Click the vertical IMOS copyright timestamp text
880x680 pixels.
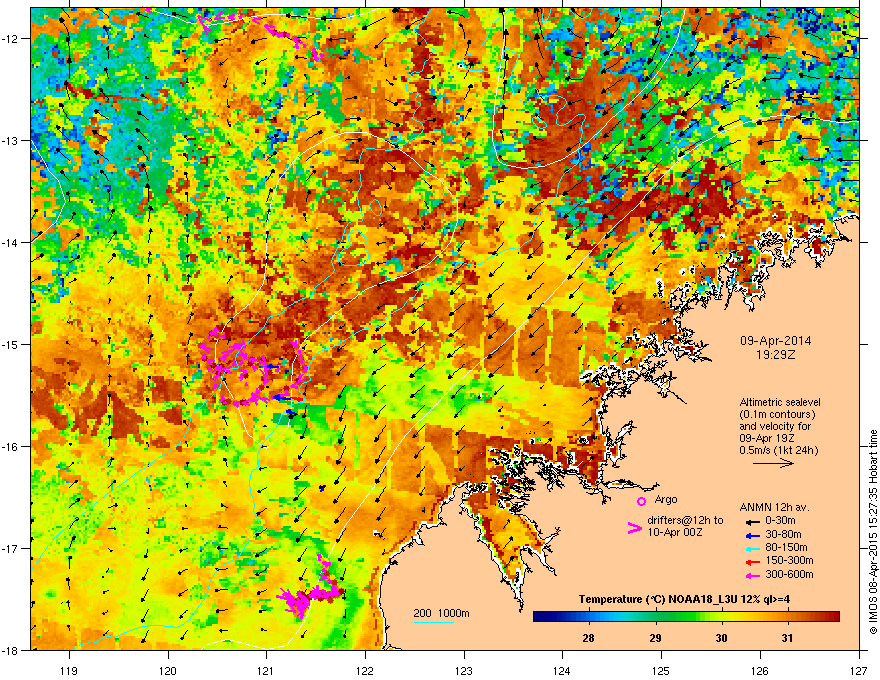(x=873, y=532)
